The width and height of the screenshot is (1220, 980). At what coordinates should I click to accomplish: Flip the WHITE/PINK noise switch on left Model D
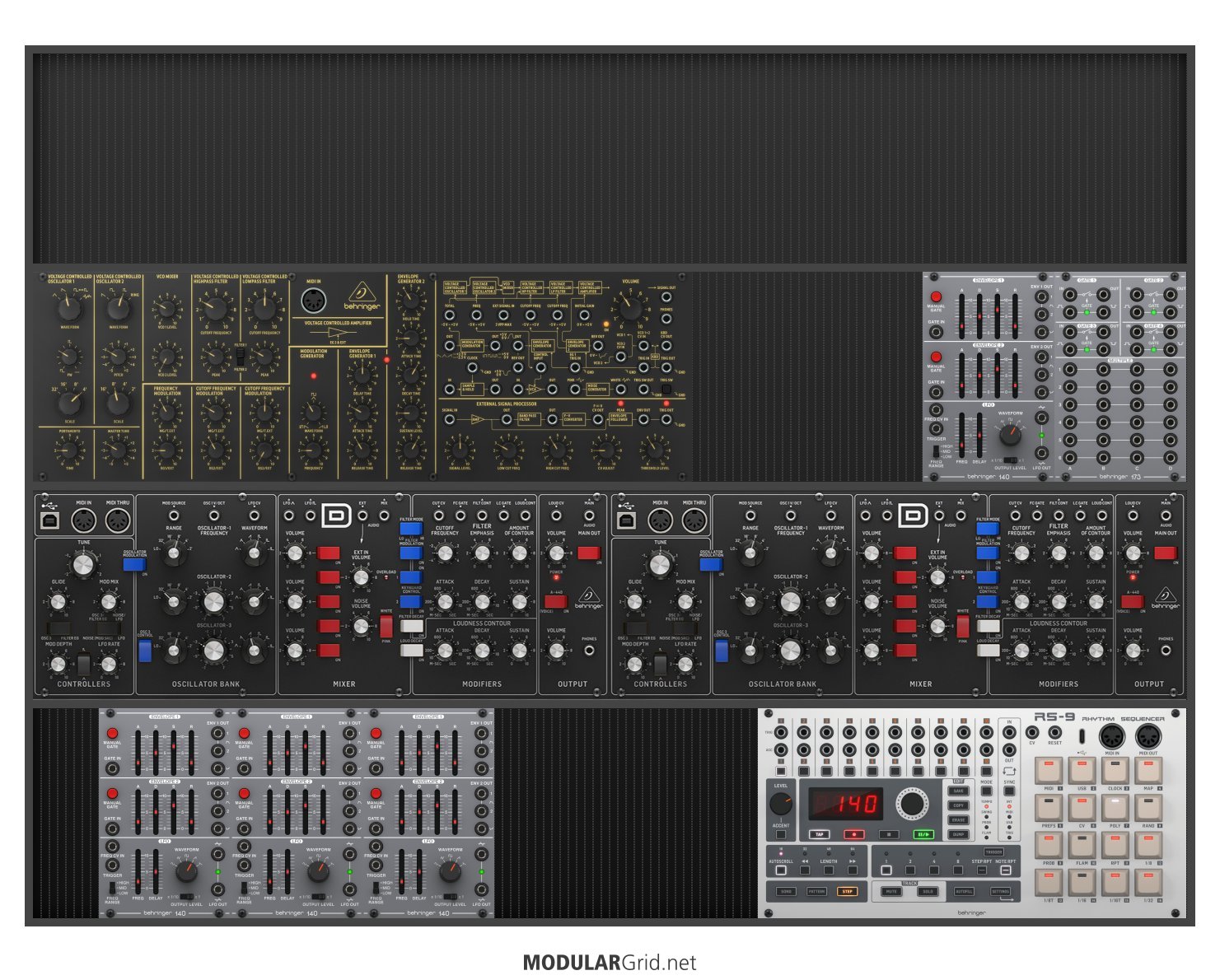click(386, 627)
